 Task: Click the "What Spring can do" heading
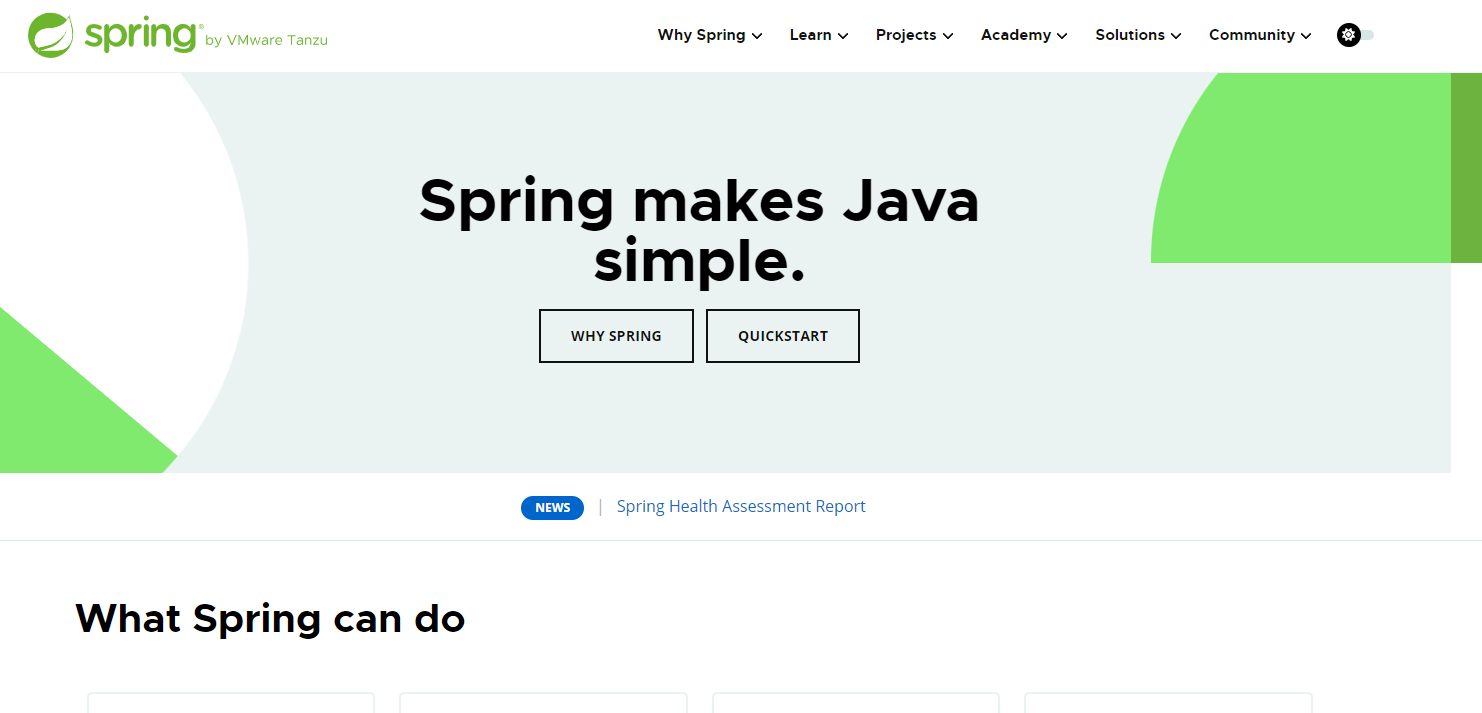(x=270, y=619)
